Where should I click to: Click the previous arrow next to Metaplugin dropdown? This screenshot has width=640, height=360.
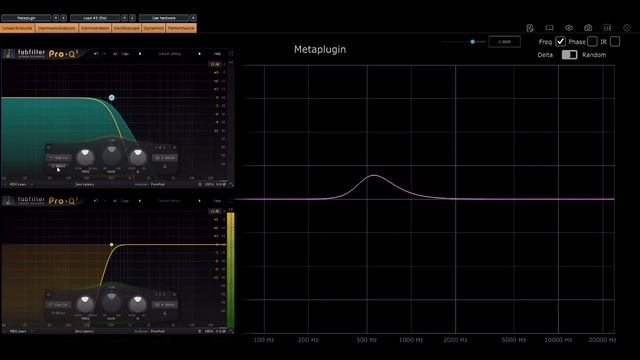[x=56, y=18]
